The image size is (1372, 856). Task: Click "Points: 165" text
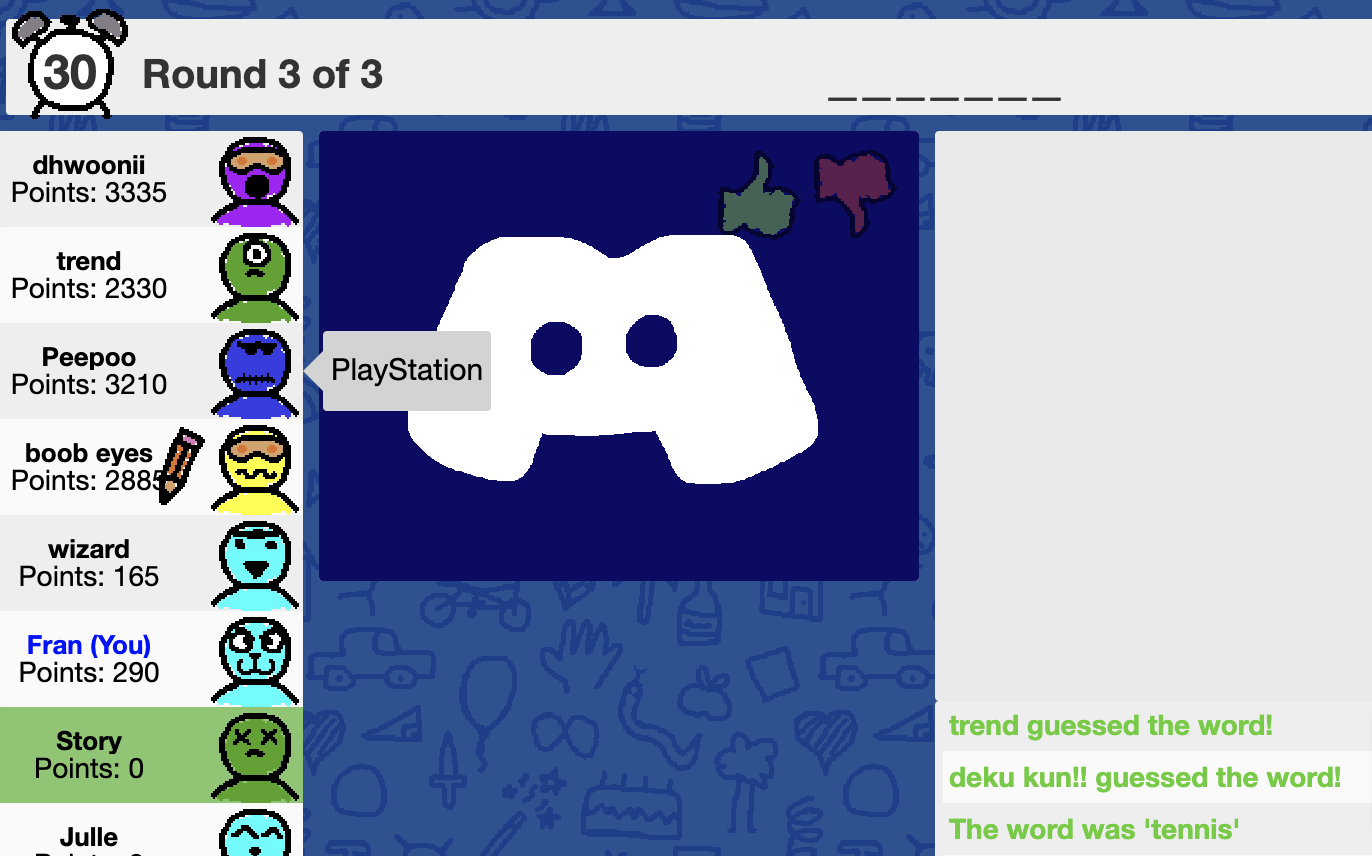(x=89, y=577)
